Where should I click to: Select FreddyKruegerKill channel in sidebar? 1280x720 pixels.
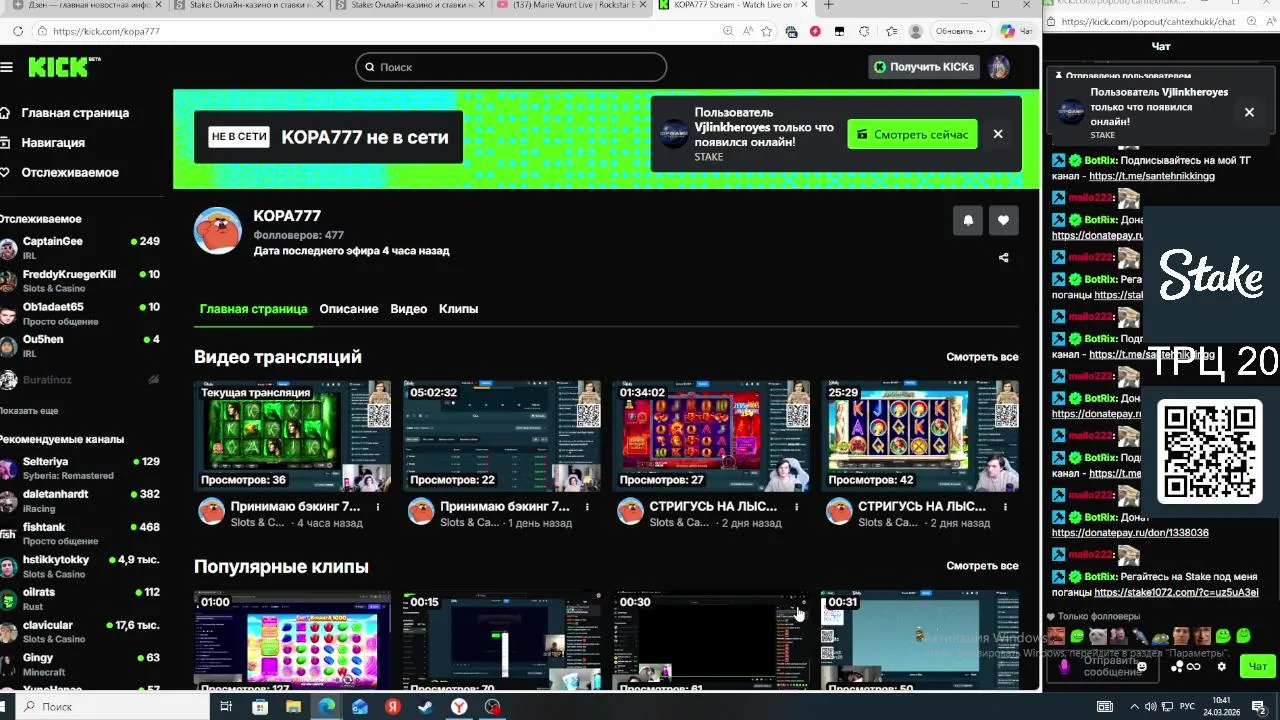pos(80,280)
